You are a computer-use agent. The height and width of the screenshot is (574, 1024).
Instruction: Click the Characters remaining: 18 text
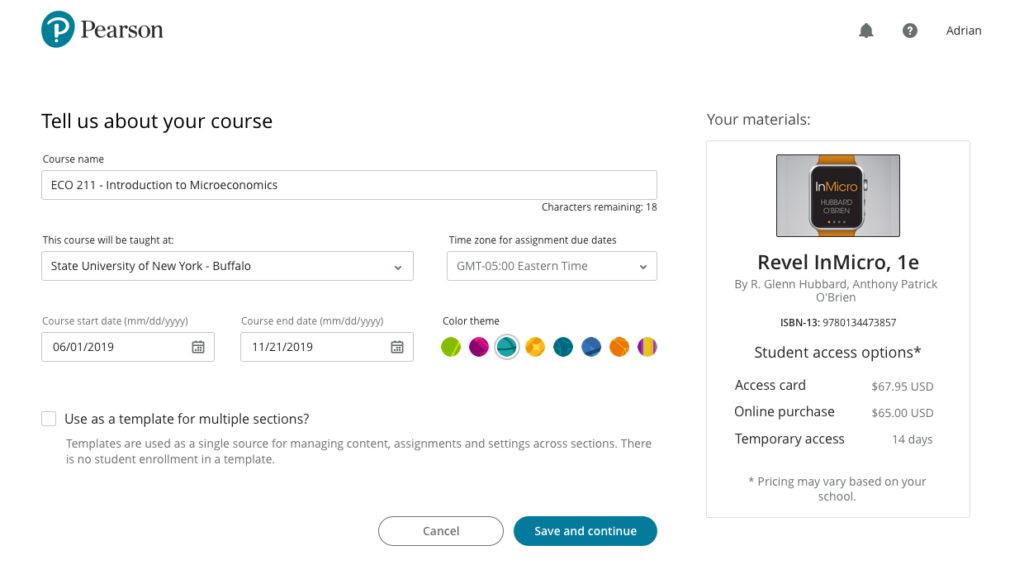[x=599, y=207]
